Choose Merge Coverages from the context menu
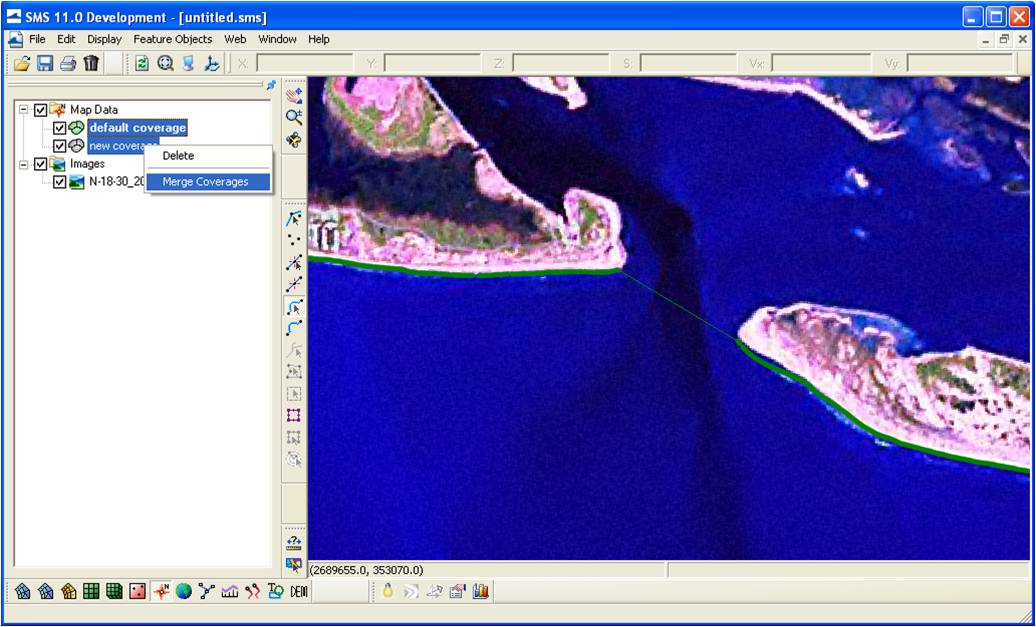Screen dimensions: 1036x627 pyautogui.click(x=208, y=182)
